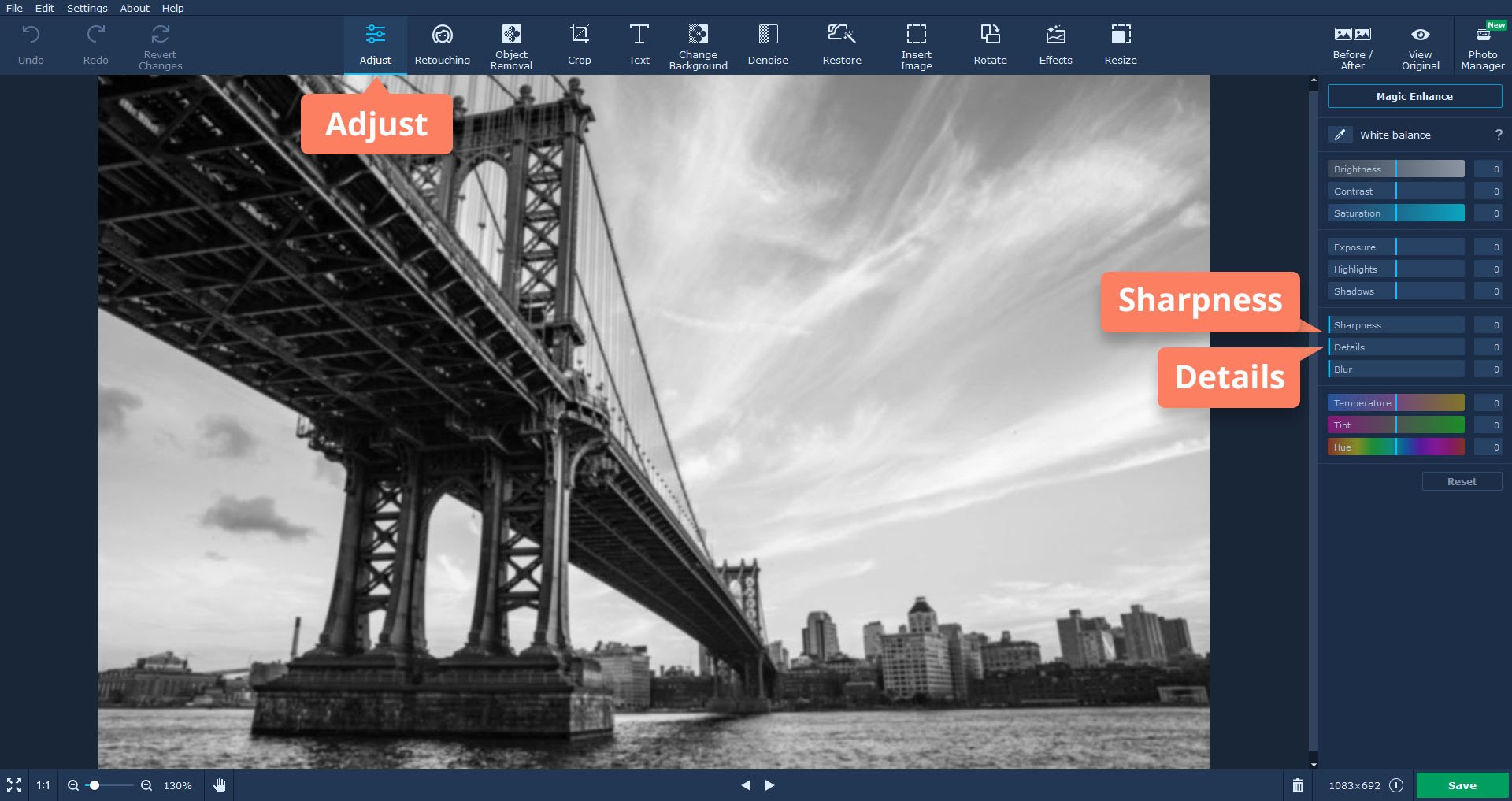This screenshot has height=801, width=1512.
Task: Go to previous image arrow
Action: [746, 785]
